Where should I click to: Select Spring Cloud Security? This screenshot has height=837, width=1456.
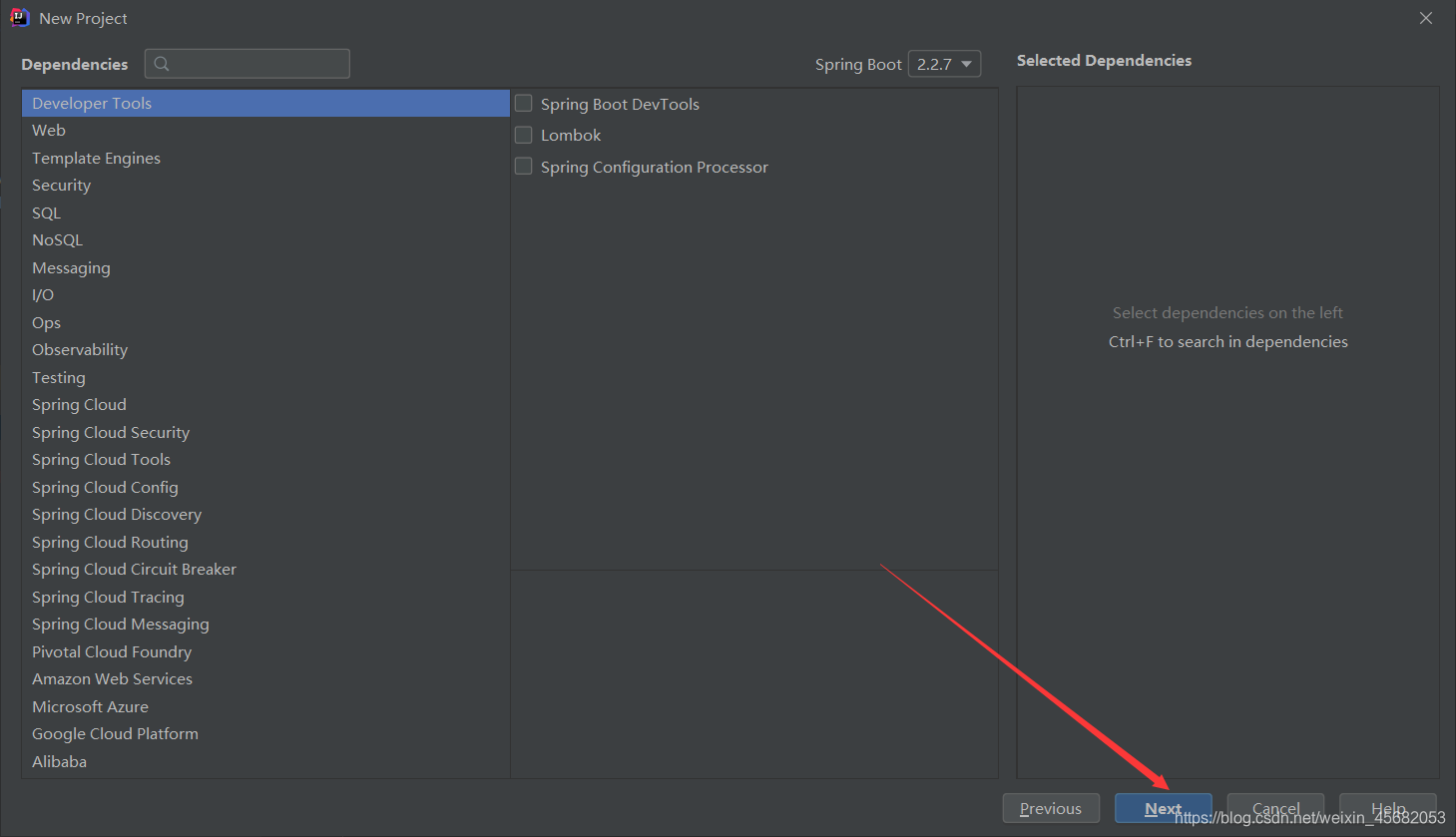pyautogui.click(x=265, y=432)
